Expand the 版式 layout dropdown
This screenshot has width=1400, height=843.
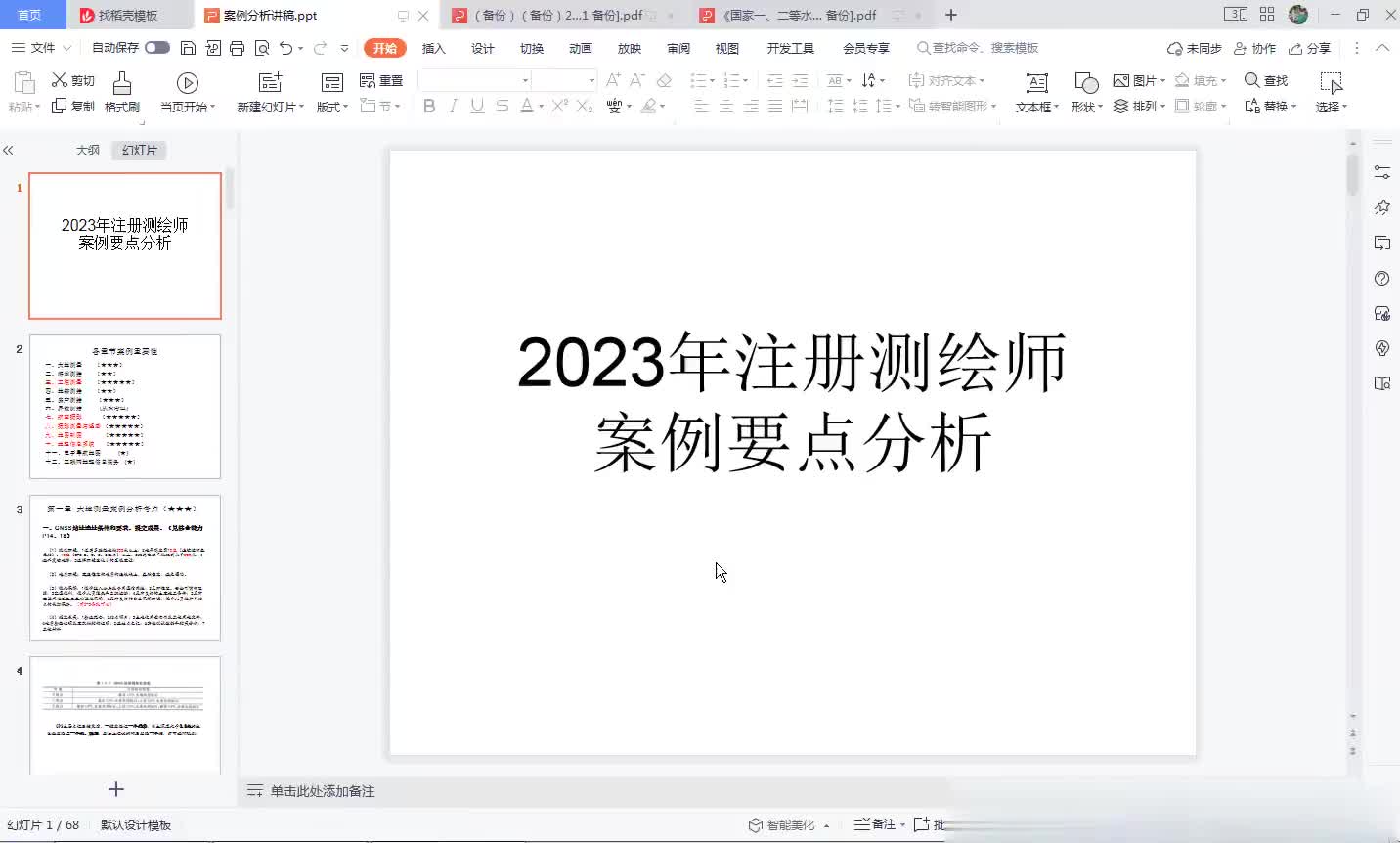[x=332, y=107]
